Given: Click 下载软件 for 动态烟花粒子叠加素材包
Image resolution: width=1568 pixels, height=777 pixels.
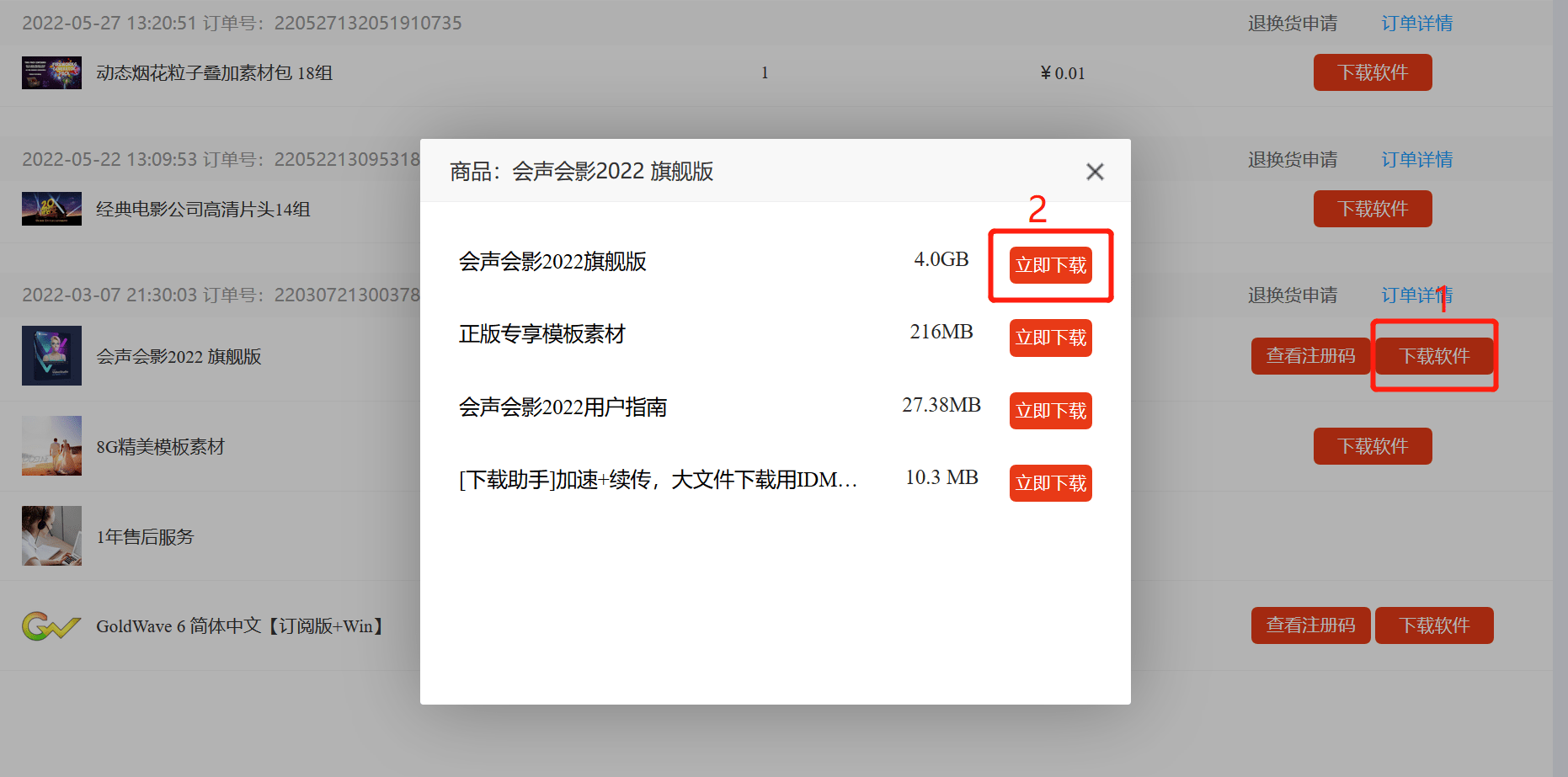Looking at the screenshot, I should (1373, 72).
